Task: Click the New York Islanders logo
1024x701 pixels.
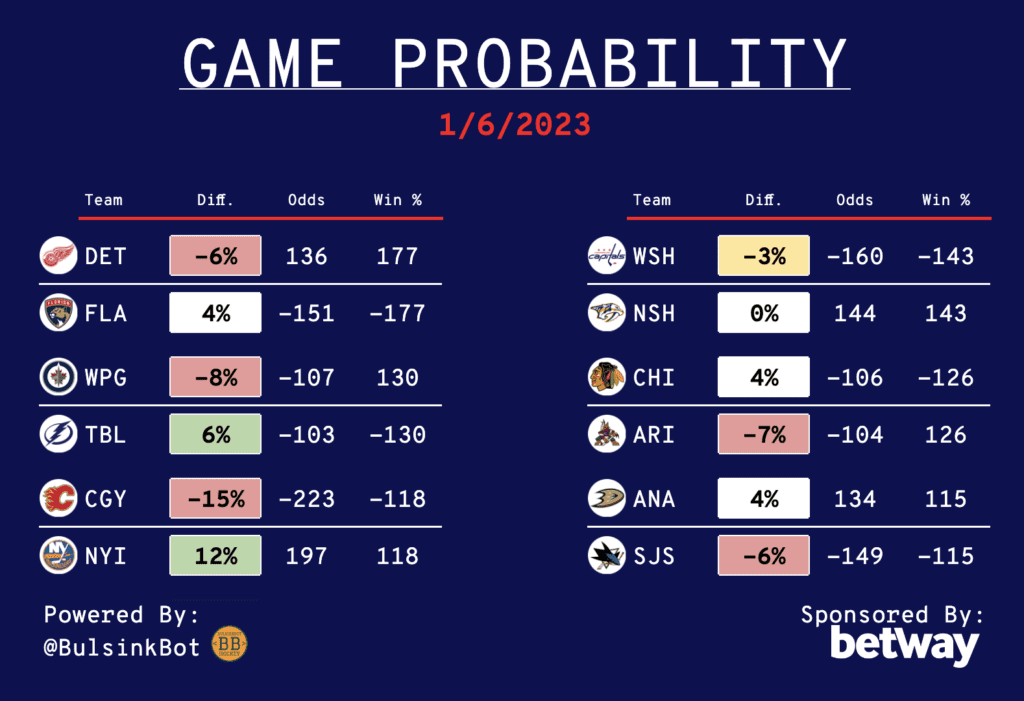Action: pyautogui.click(x=57, y=555)
